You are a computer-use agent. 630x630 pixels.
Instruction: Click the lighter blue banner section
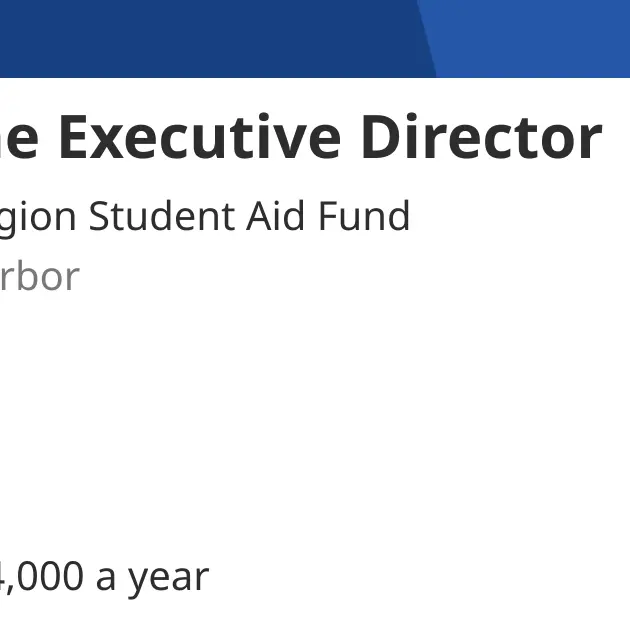pyautogui.click(x=530, y=39)
